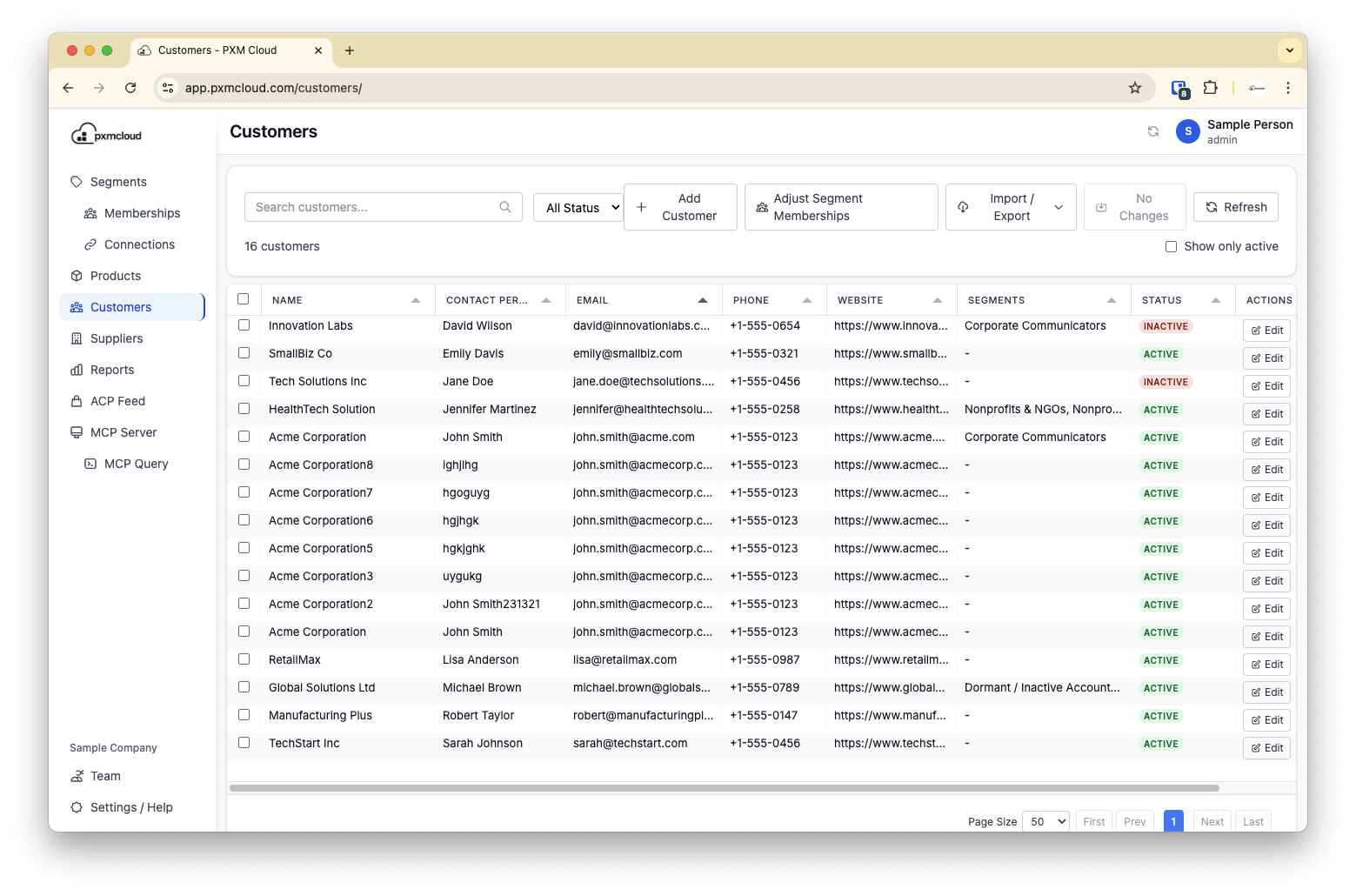This screenshot has width=1356, height=896.
Task: Go to page 1 in pagination
Action: pos(1173,821)
